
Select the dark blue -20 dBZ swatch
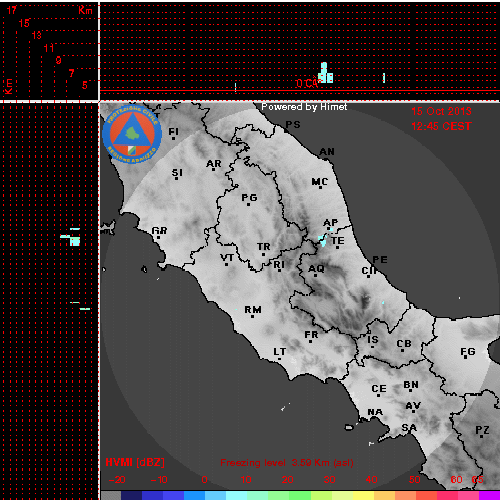point(131,495)
